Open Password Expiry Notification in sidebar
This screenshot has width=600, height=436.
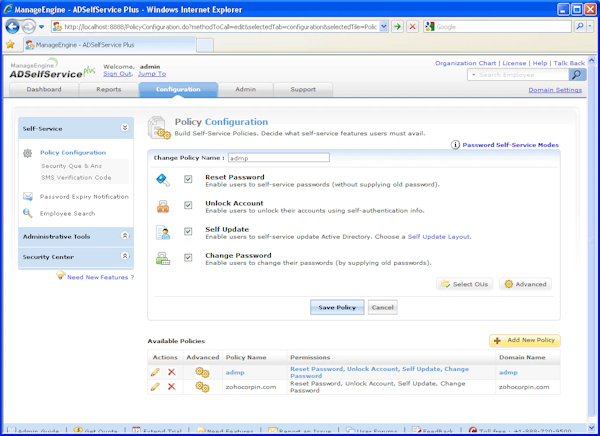84,197
